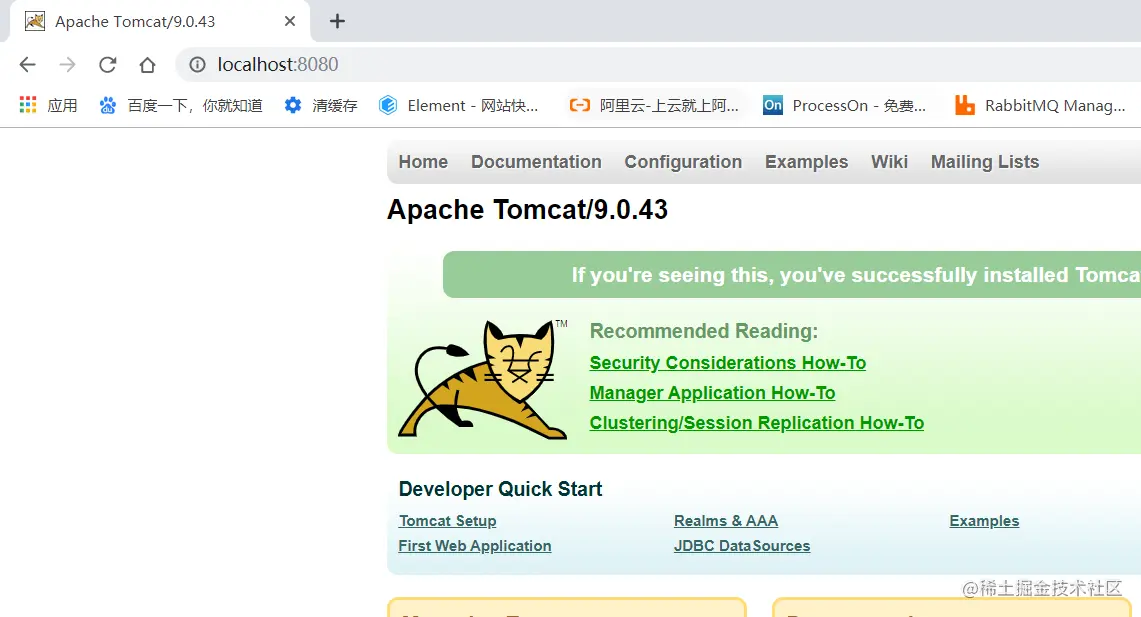Open the RabbitMQ Management bookmark
1141x617 pixels.
pos(1040,106)
